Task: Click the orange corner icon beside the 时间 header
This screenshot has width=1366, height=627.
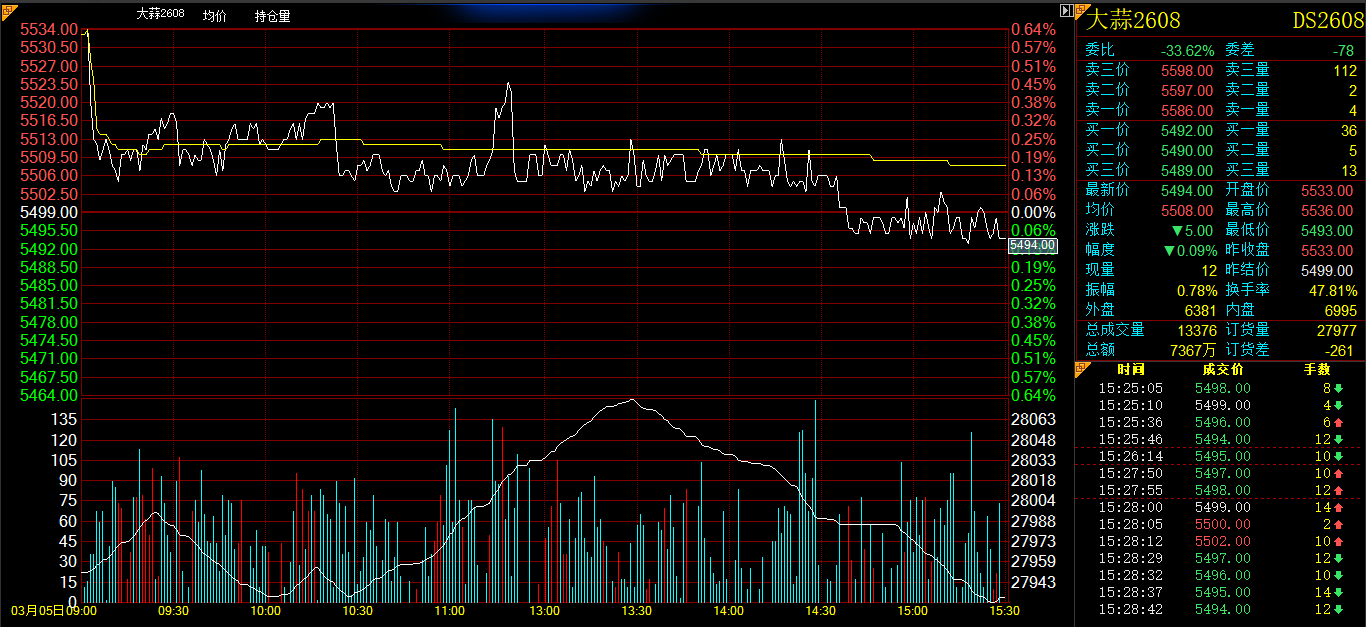Action: tap(1080, 369)
